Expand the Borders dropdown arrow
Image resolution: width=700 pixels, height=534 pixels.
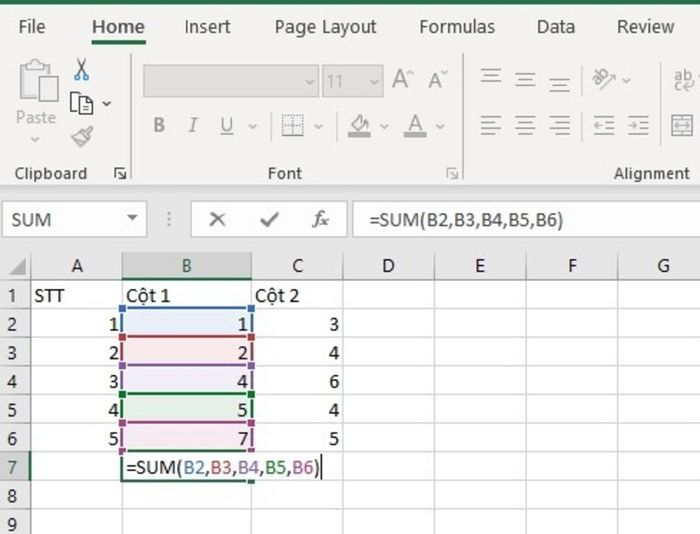[x=318, y=127]
